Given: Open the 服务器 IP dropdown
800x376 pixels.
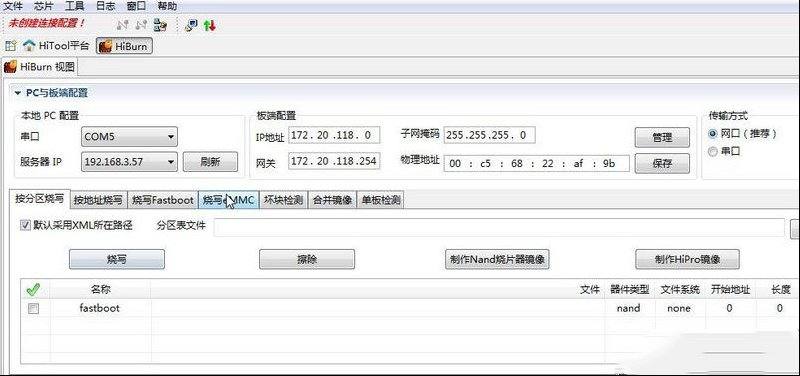Looking at the screenshot, I should [x=129, y=162].
